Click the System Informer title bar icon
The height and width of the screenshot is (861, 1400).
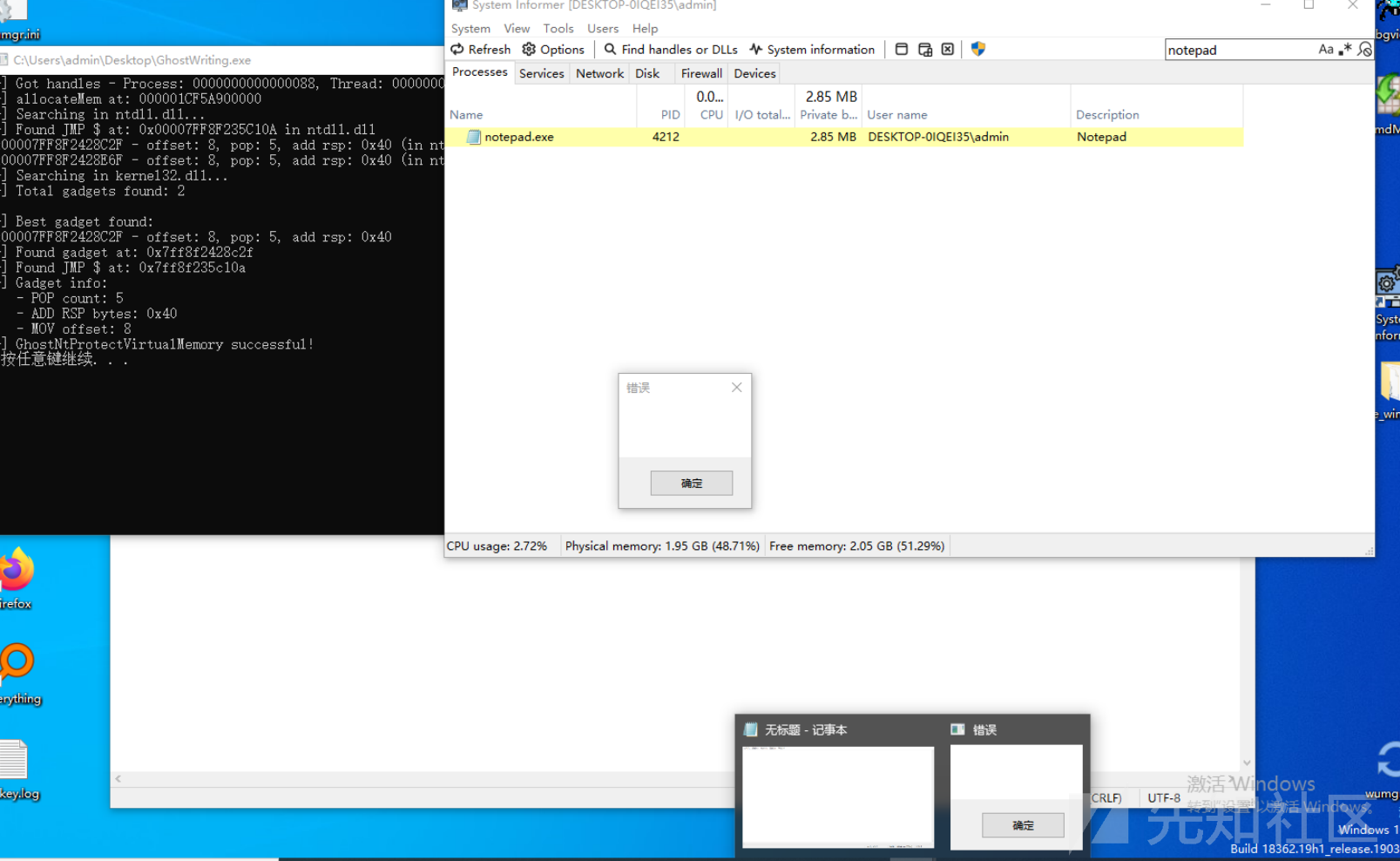pyautogui.click(x=459, y=5)
